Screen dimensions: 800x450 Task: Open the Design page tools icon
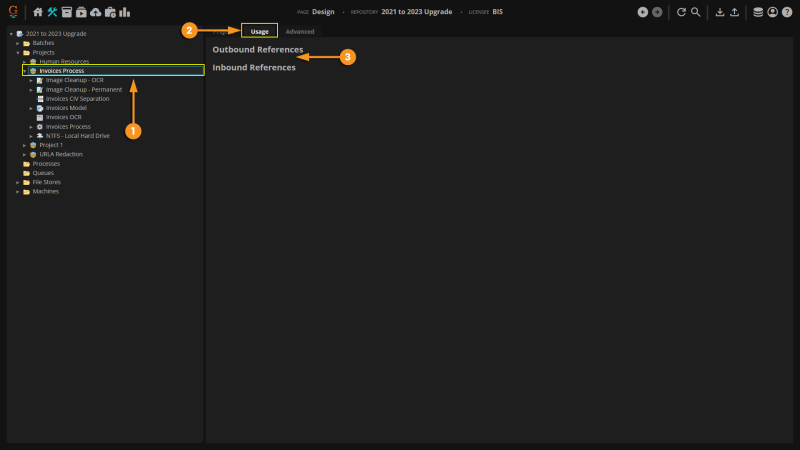(52, 12)
